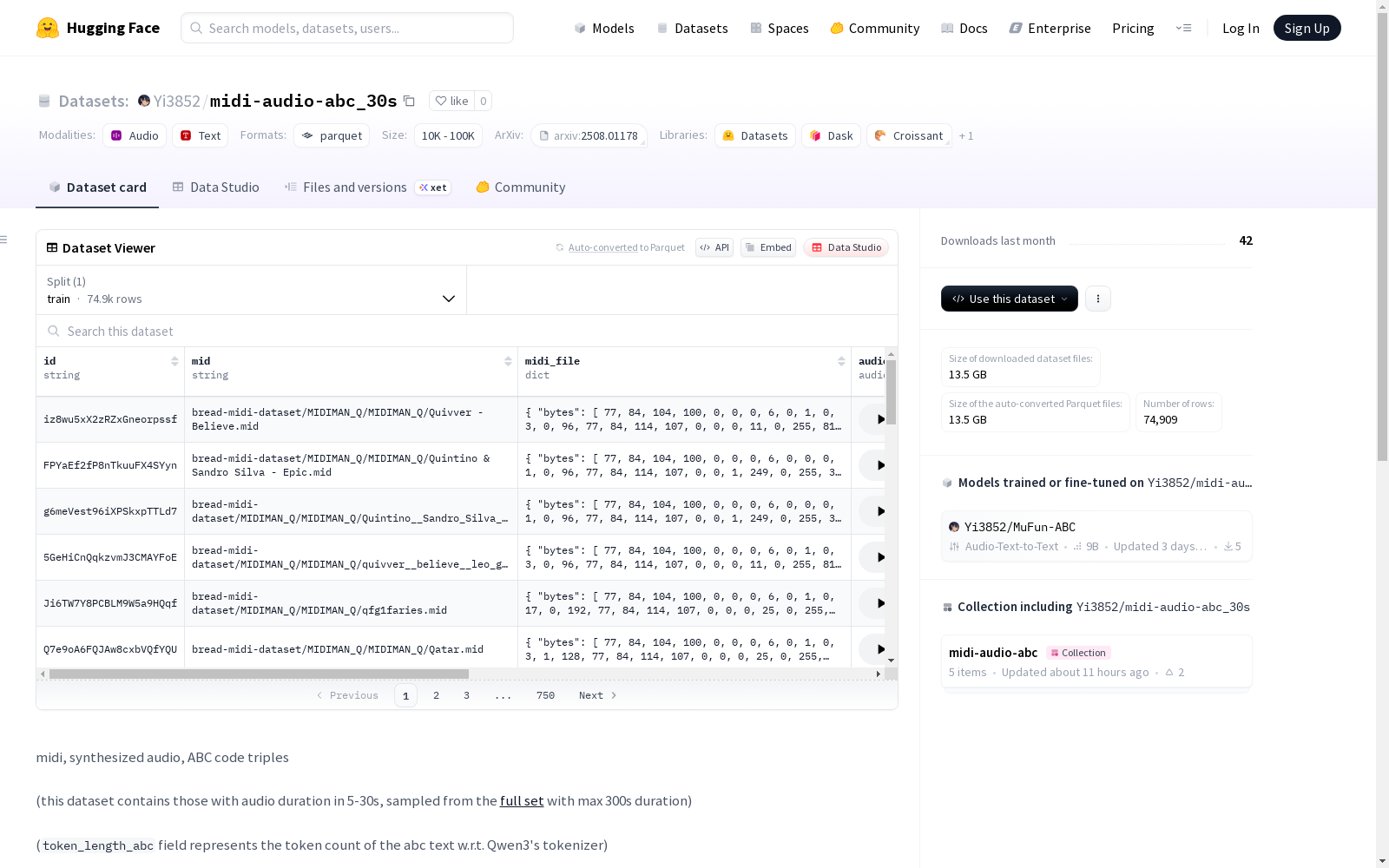Sort by the midi_file column
This screenshot has width=1389, height=868.
pos(841,361)
